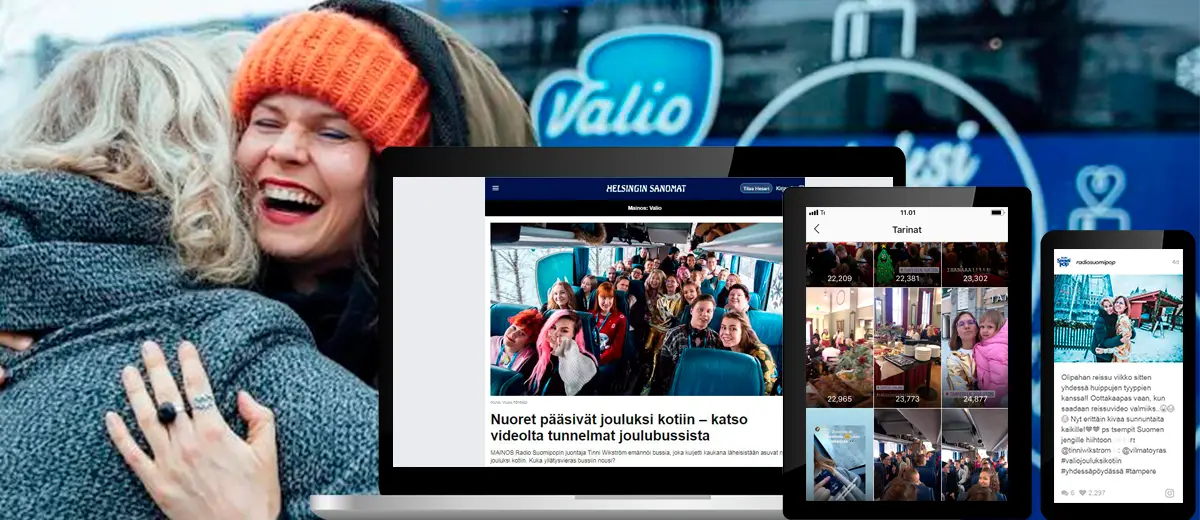The image size is (1200, 520).
Task: Tap the back arrow in Tarinat
Action: tap(816, 229)
